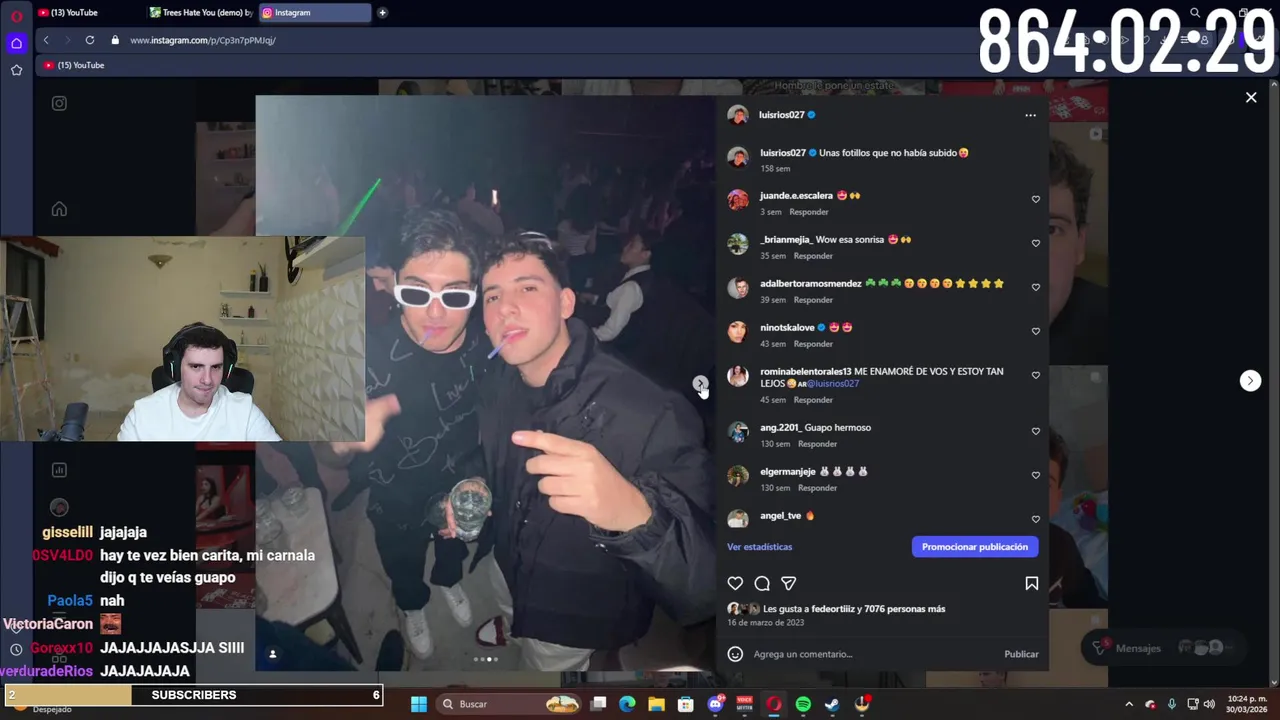
Task: Open a new browser tab
Action: click(382, 12)
